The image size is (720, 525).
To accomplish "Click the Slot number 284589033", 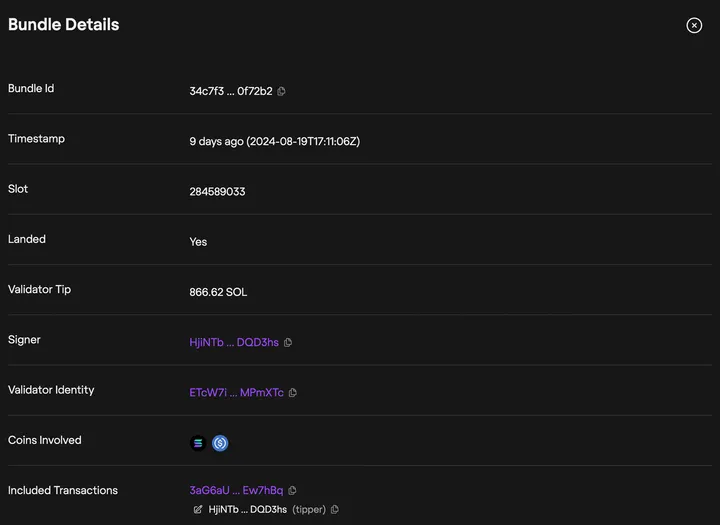I will tap(217, 191).
